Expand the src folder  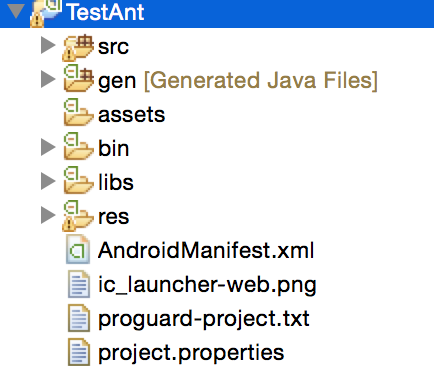click(x=48, y=45)
